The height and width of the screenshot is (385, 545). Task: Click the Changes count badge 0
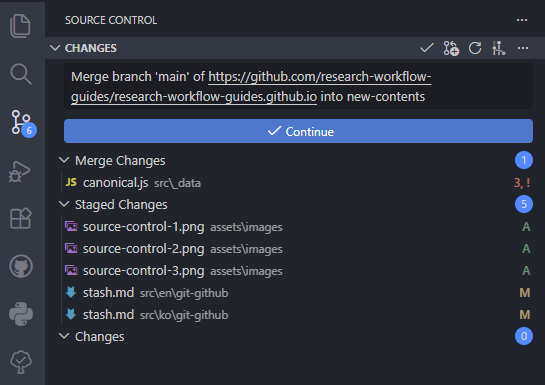pyautogui.click(x=524, y=336)
